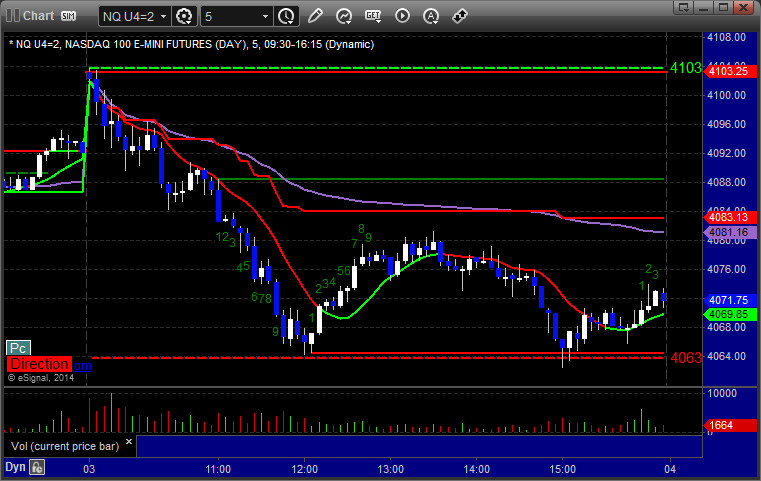761x481 pixels.
Task: Click the 4064.00 price axis value
Action: [x=727, y=356]
